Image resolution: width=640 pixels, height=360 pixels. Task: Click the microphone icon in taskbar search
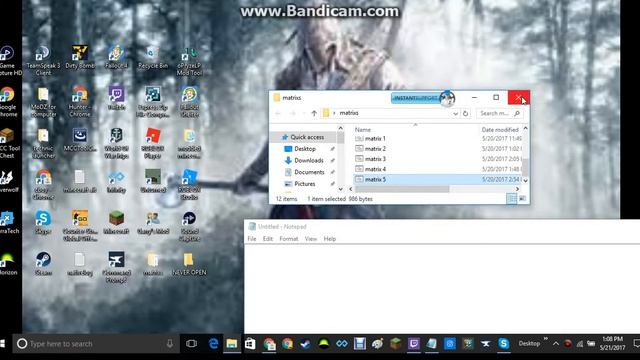click(170, 344)
